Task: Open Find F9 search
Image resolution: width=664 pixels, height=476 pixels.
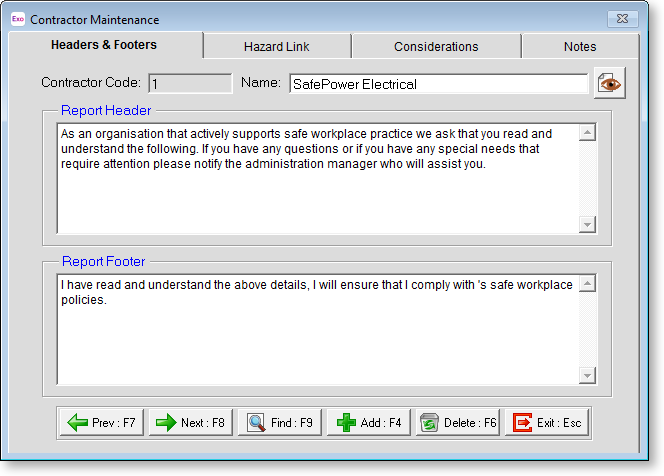Action: click(279, 422)
